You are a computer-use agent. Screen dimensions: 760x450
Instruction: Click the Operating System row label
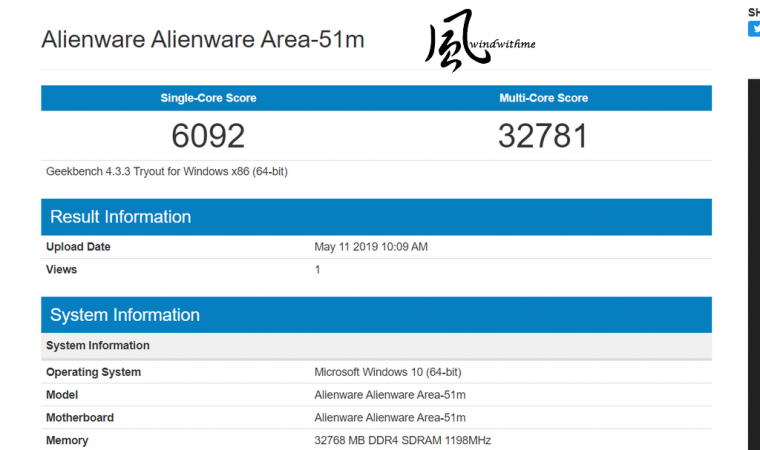coord(94,372)
